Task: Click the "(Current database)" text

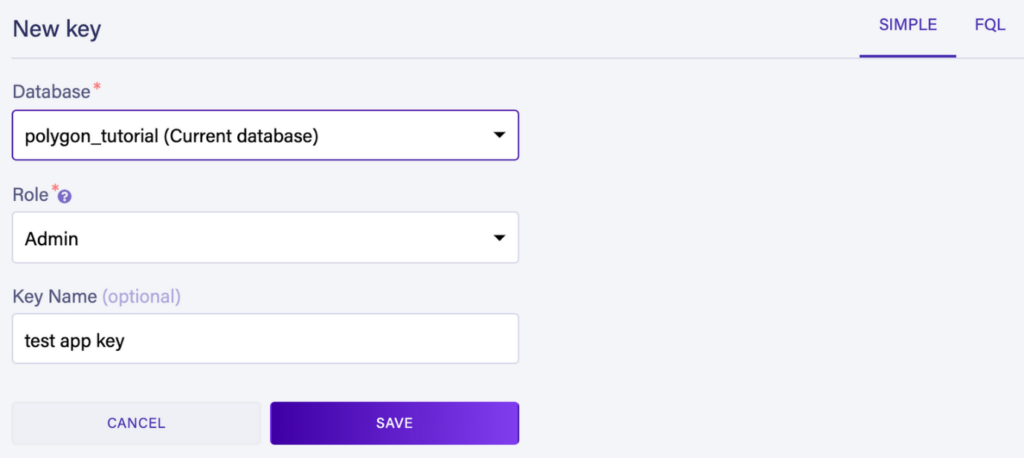Action: tap(241, 137)
